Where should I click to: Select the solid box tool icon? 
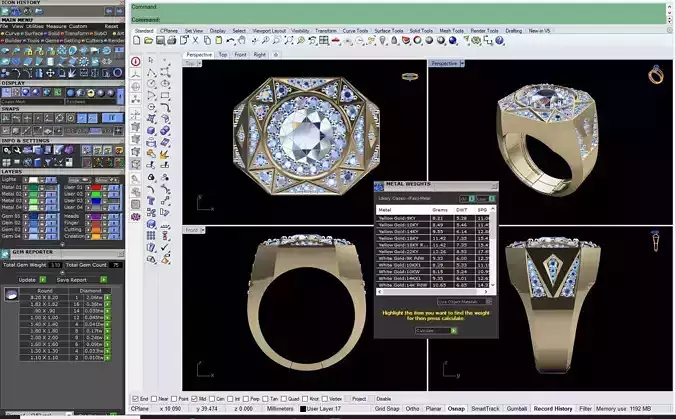tap(151, 130)
